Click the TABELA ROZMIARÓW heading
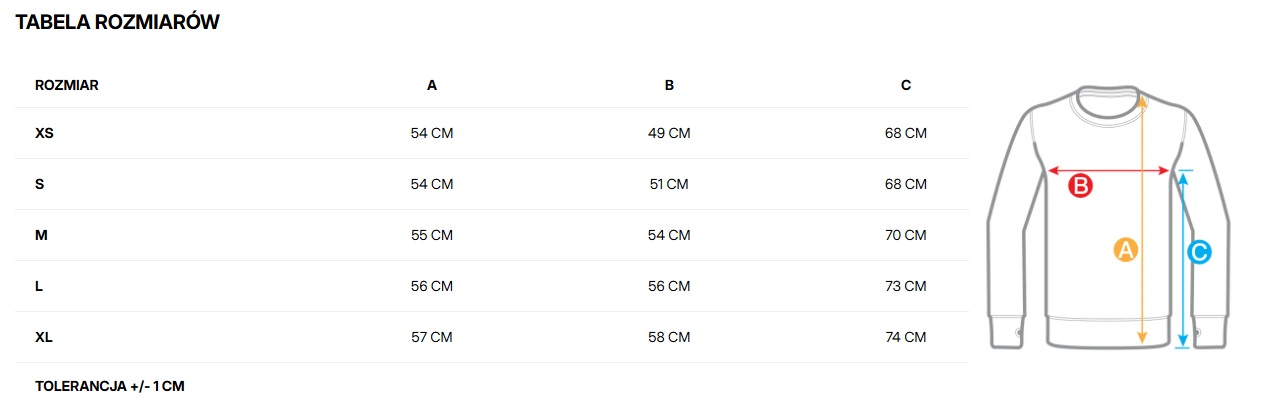The height and width of the screenshot is (418, 1271). point(117,22)
